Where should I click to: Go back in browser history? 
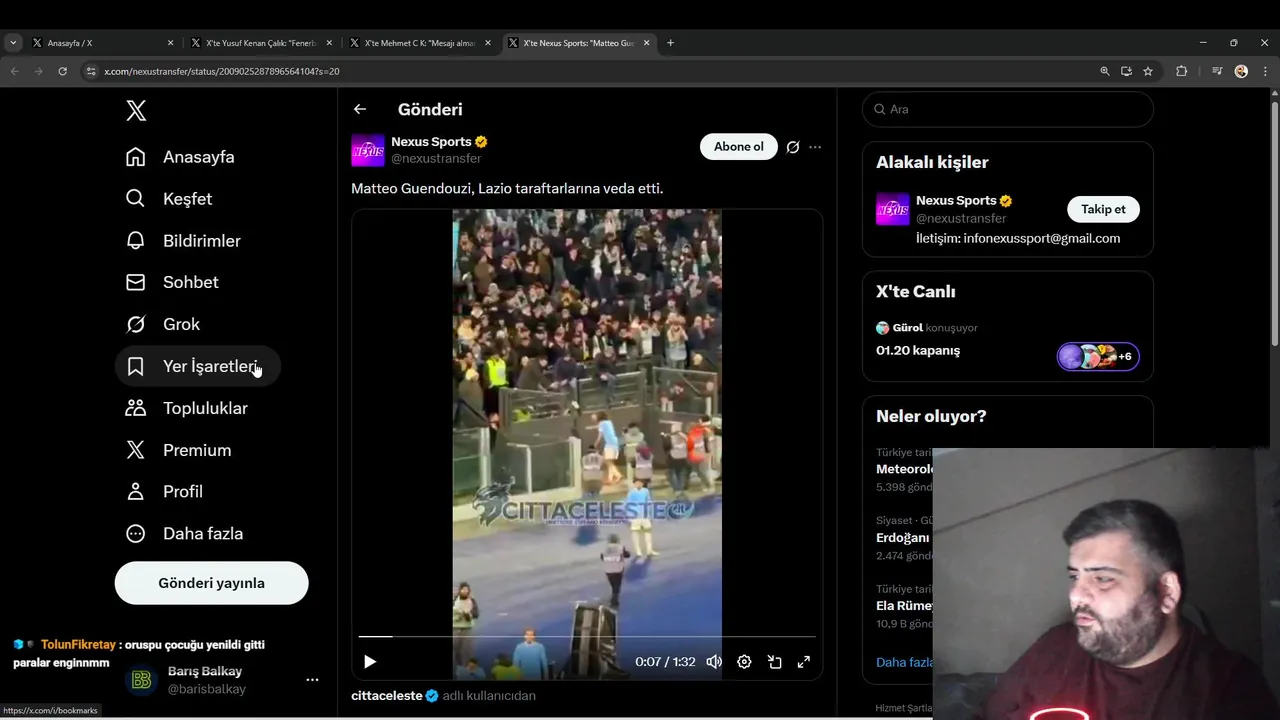click(x=14, y=71)
